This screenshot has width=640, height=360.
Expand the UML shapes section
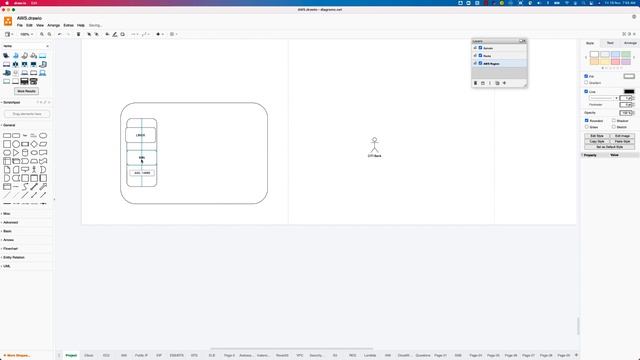pyautogui.click(x=7, y=266)
